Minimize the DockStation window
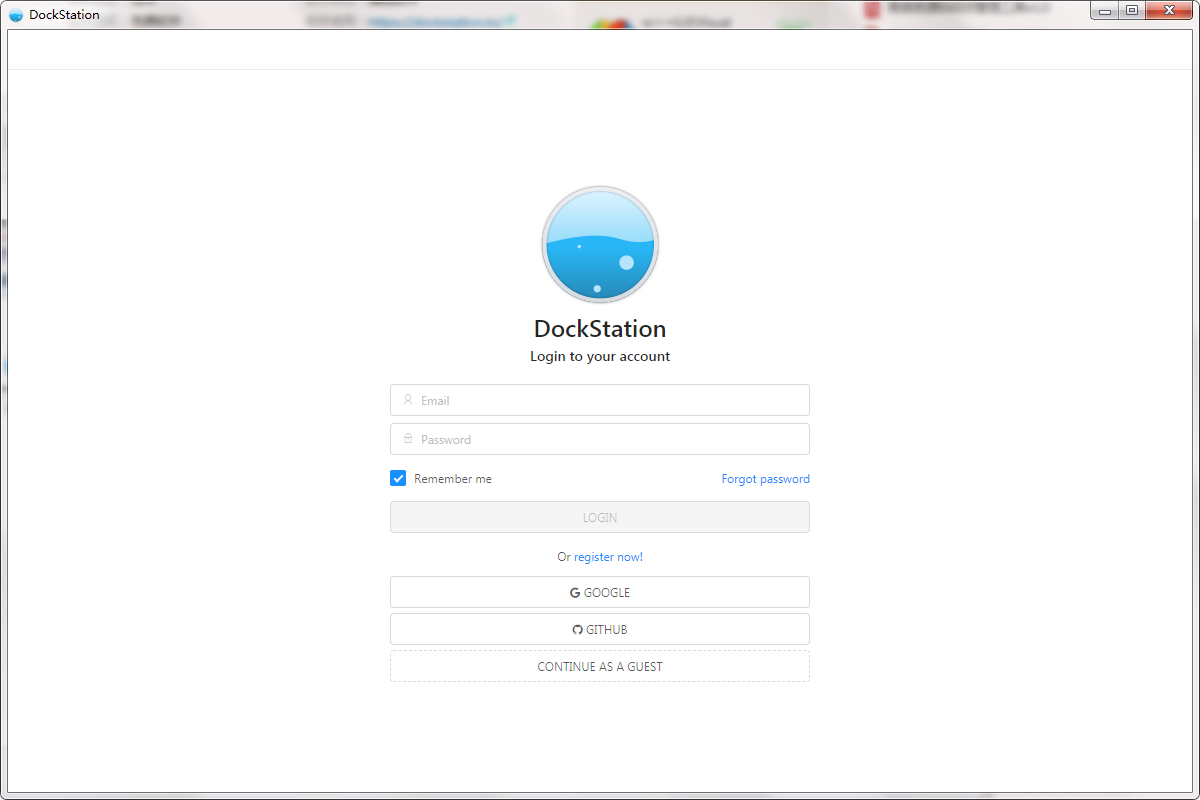This screenshot has width=1200, height=800. point(1105,11)
